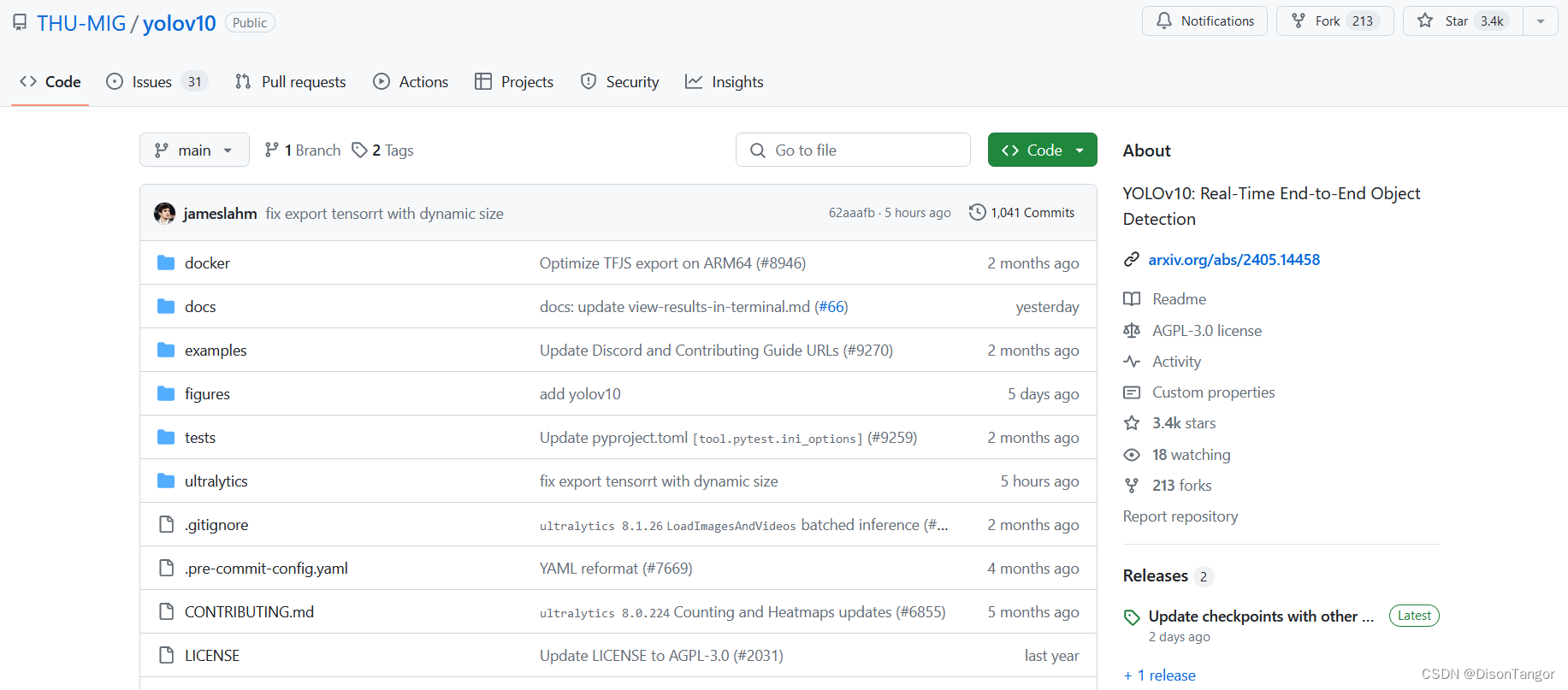The height and width of the screenshot is (690, 1568).
Task: Open the YAML reformat (#7669) commit
Action: click(x=616, y=569)
